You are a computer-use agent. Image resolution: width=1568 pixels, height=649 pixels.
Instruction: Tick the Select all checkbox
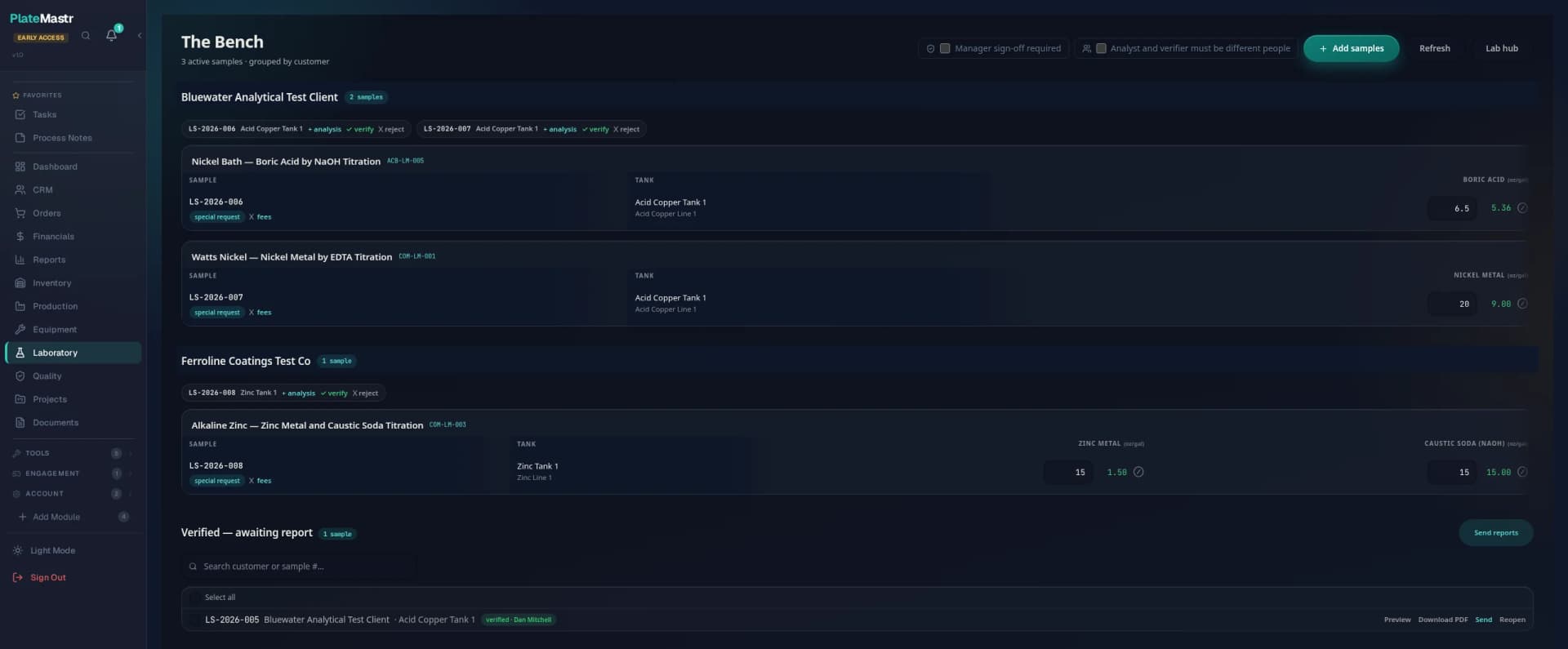click(x=194, y=598)
